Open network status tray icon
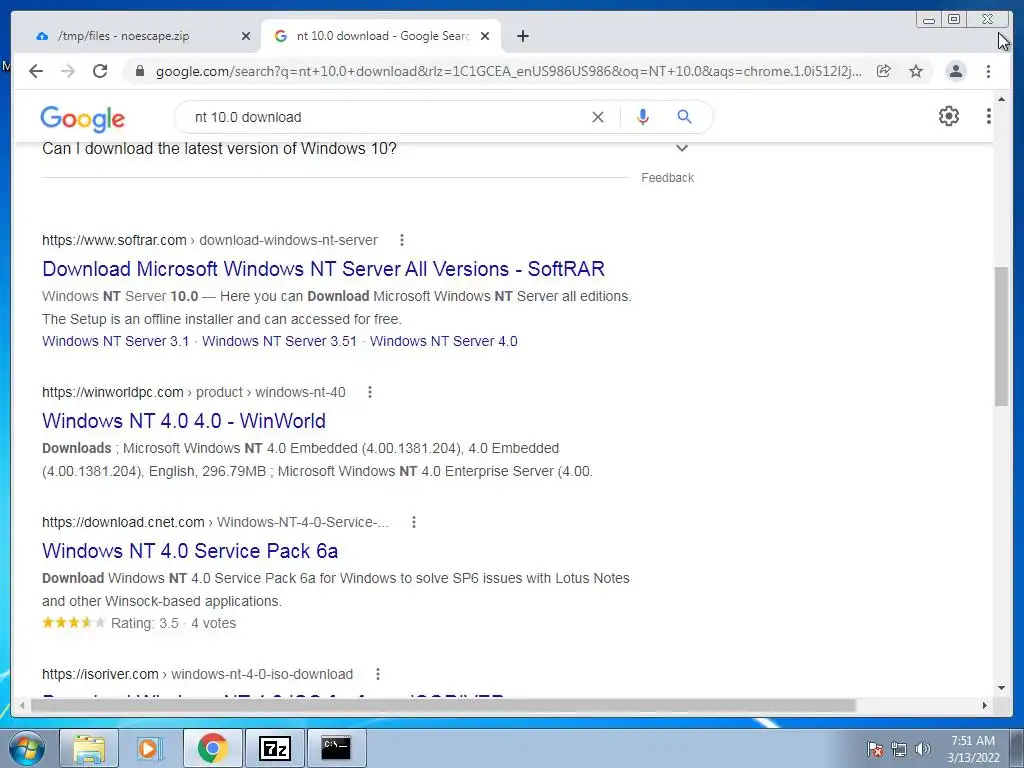Image resolution: width=1024 pixels, height=768 pixels. (x=899, y=749)
